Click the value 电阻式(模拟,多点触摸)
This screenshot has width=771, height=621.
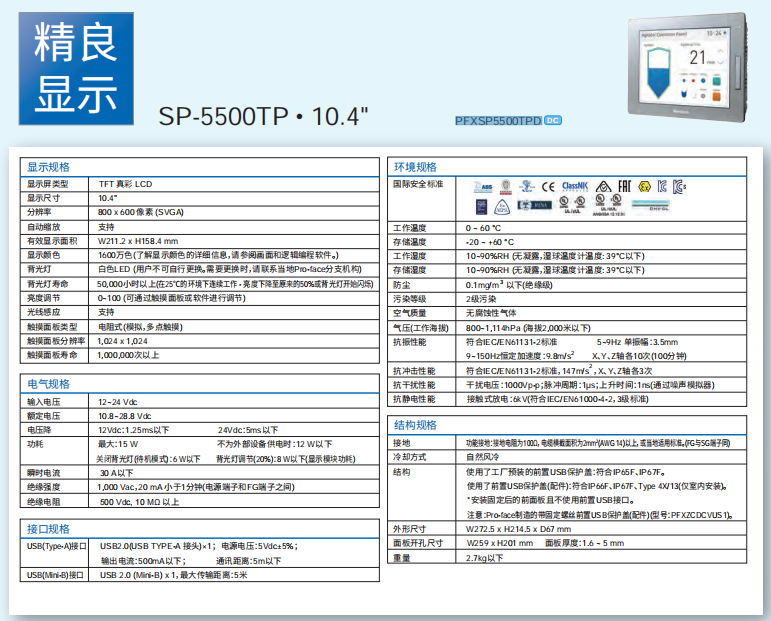pos(140,327)
